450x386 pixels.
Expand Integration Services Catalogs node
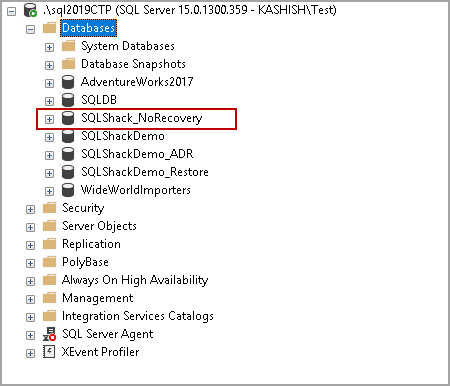pyautogui.click(x=30, y=318)
